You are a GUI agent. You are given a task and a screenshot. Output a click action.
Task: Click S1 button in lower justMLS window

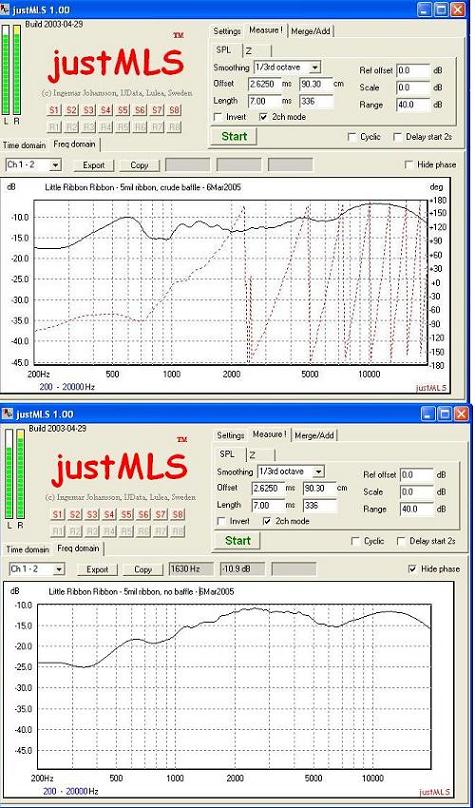tap(58, 514)
